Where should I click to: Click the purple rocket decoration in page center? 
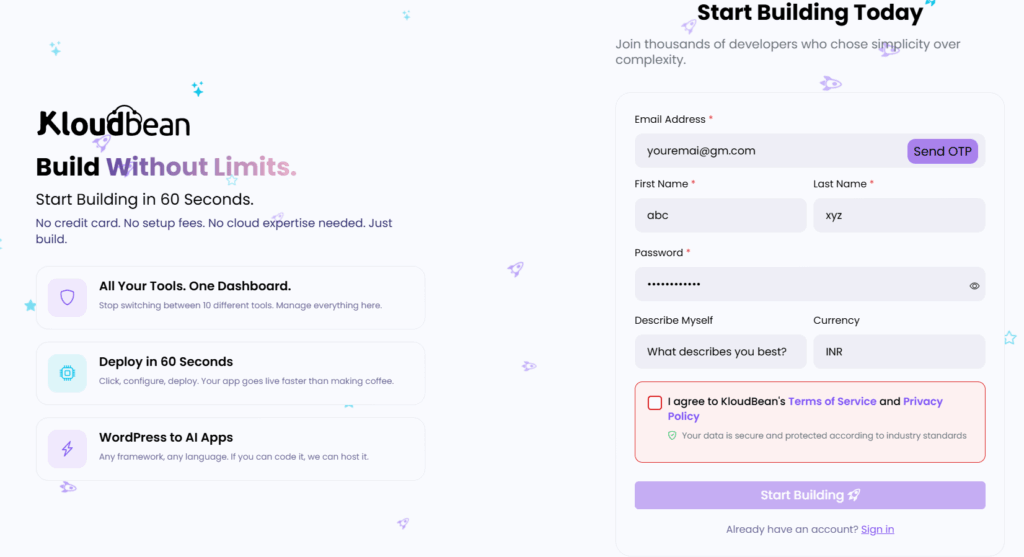point(515,268)
